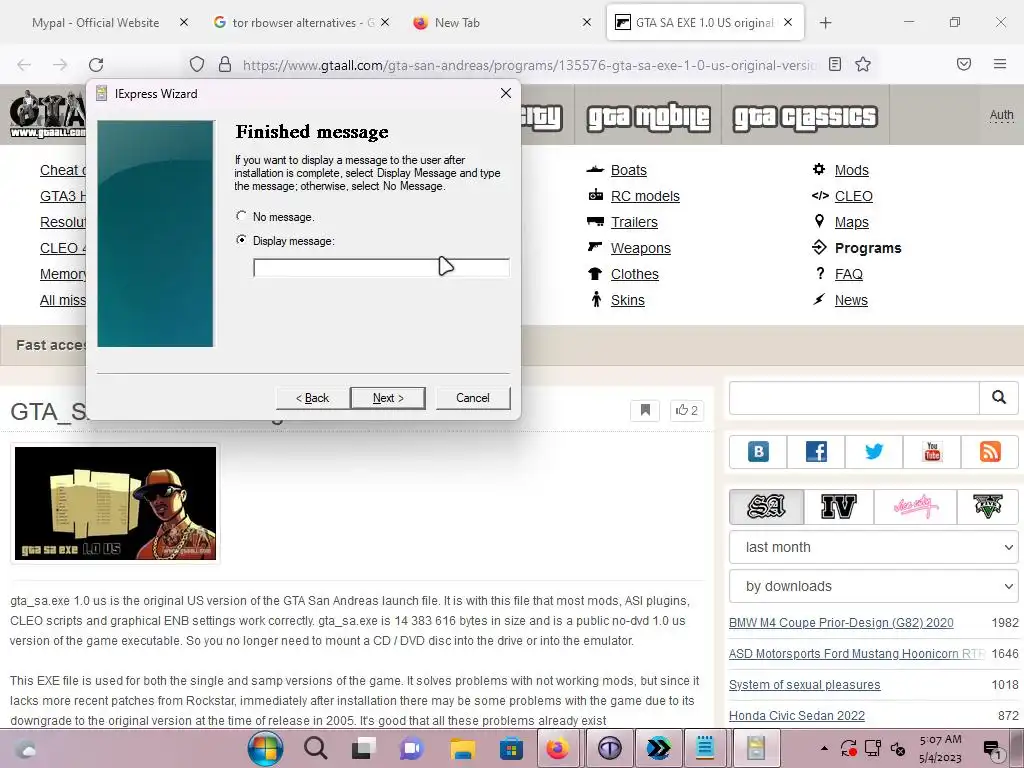Viewport: 1024px width, 768px height.
Task: Click the Auth link in header
Action: point(1001,115)
